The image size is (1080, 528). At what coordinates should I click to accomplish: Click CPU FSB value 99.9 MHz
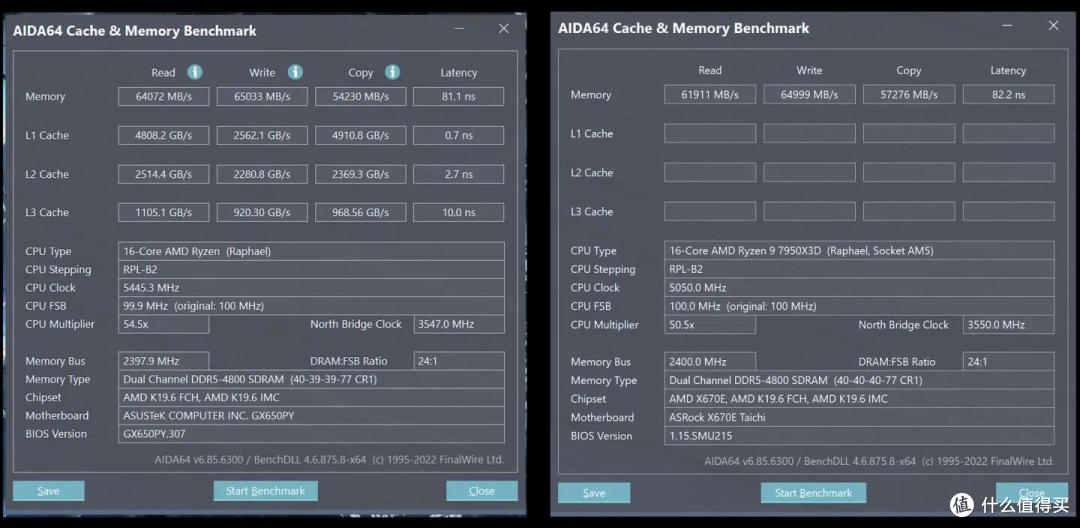[x=311, y=306]
